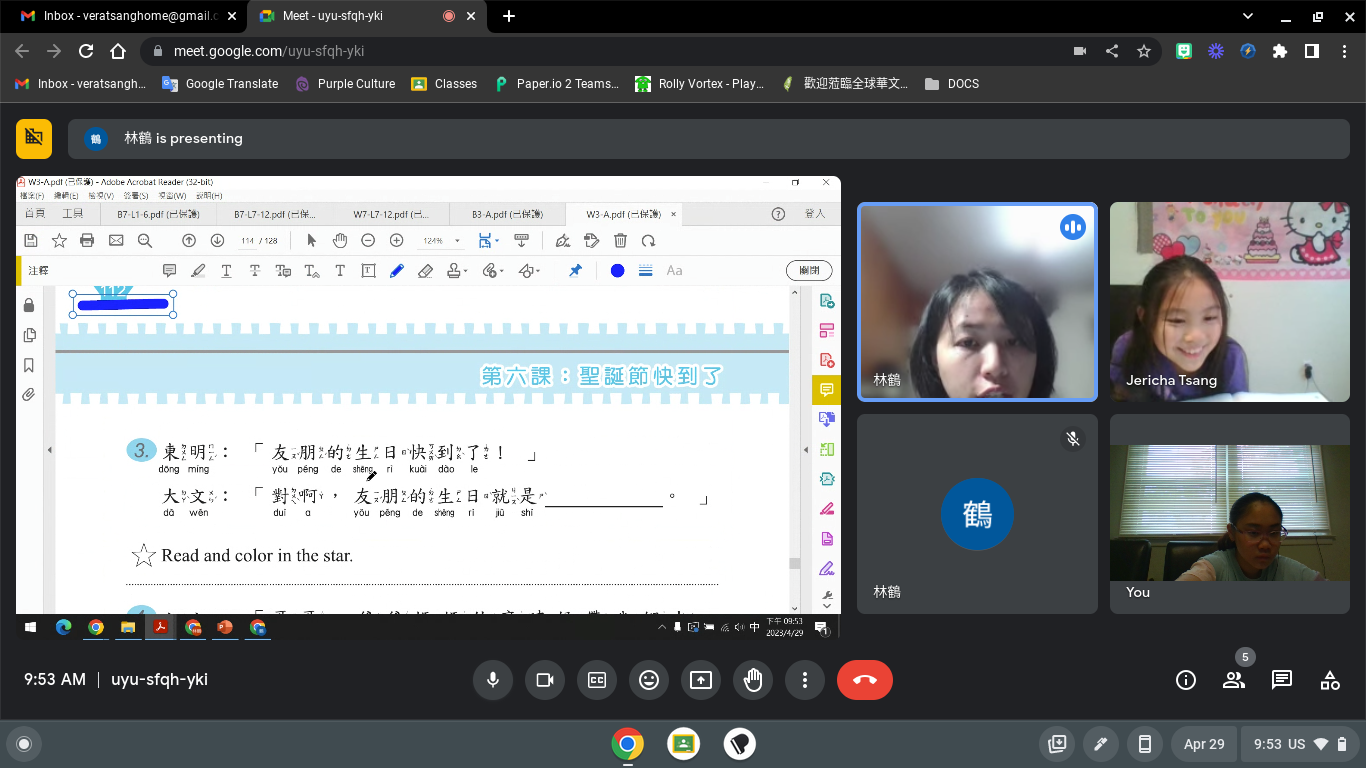Viewport: 1366px width, 768px height.
Task: Open meeting details info icon
Action: 1186,680
